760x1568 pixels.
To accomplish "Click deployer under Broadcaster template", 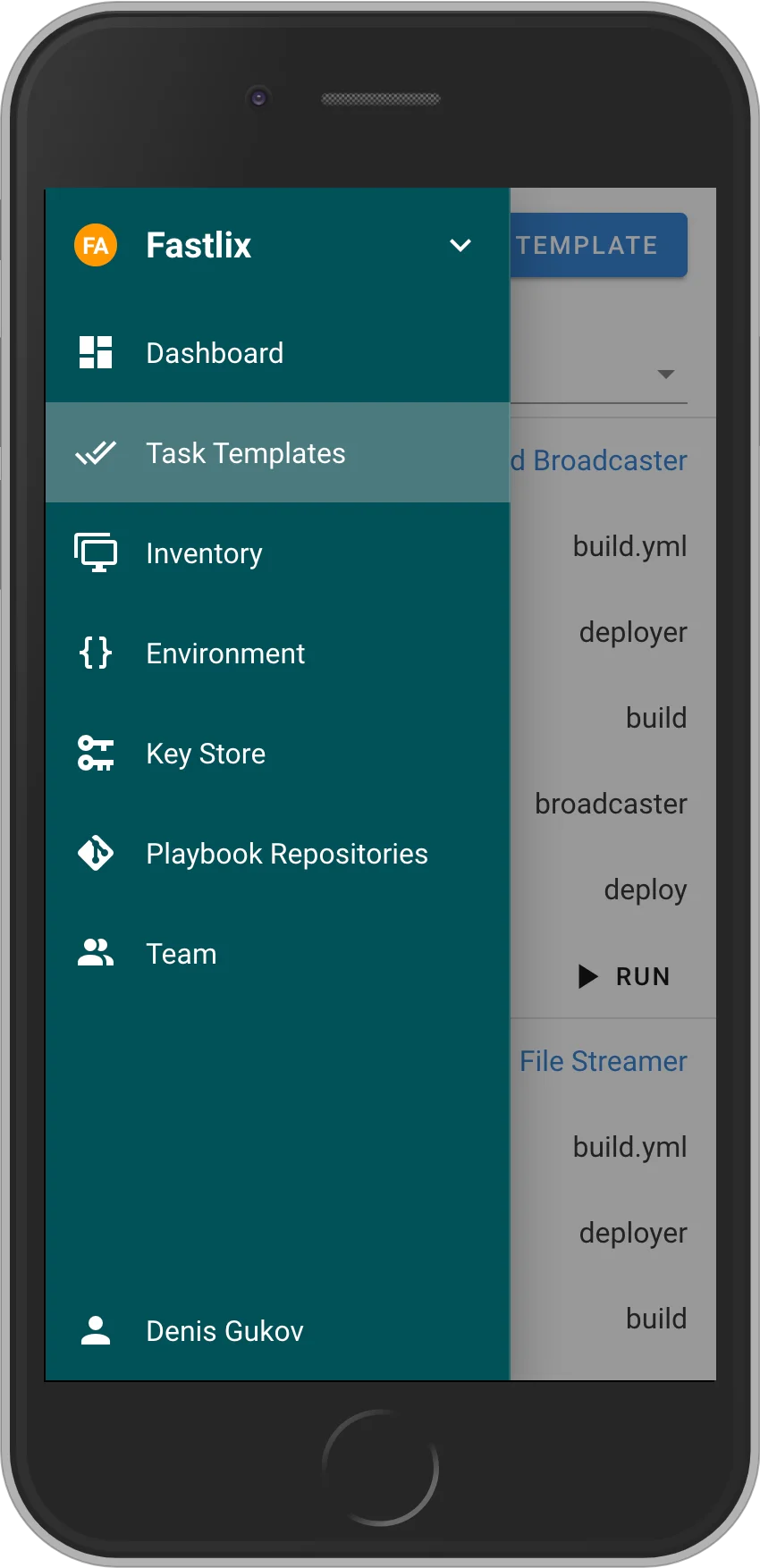I will tap(634, 633).
